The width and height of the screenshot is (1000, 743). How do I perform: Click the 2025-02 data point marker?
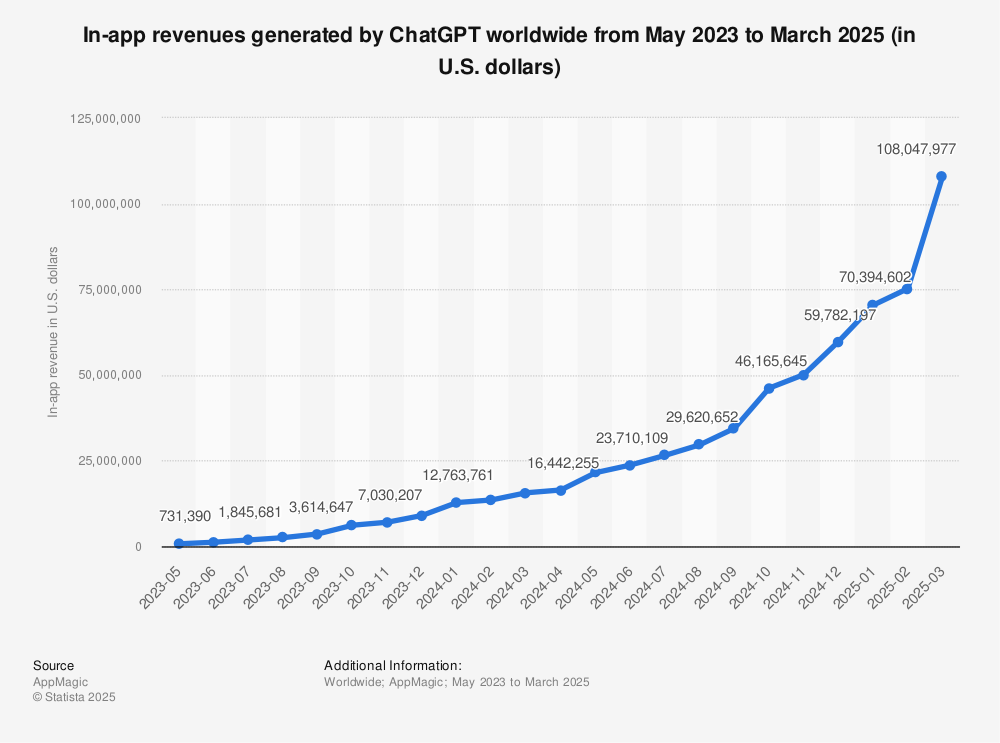pos(907,289)
